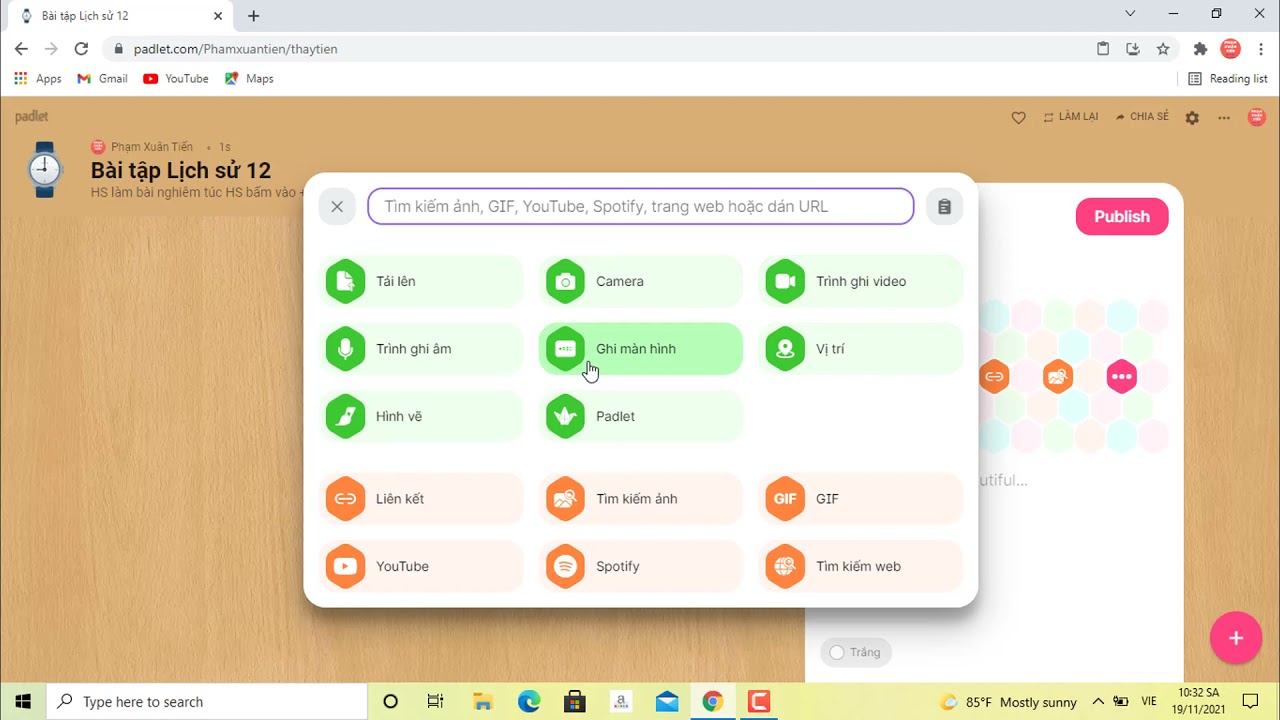The image size is (1280, 720).
Task: Open a new browser tab
Action: [x=254, y=16]
